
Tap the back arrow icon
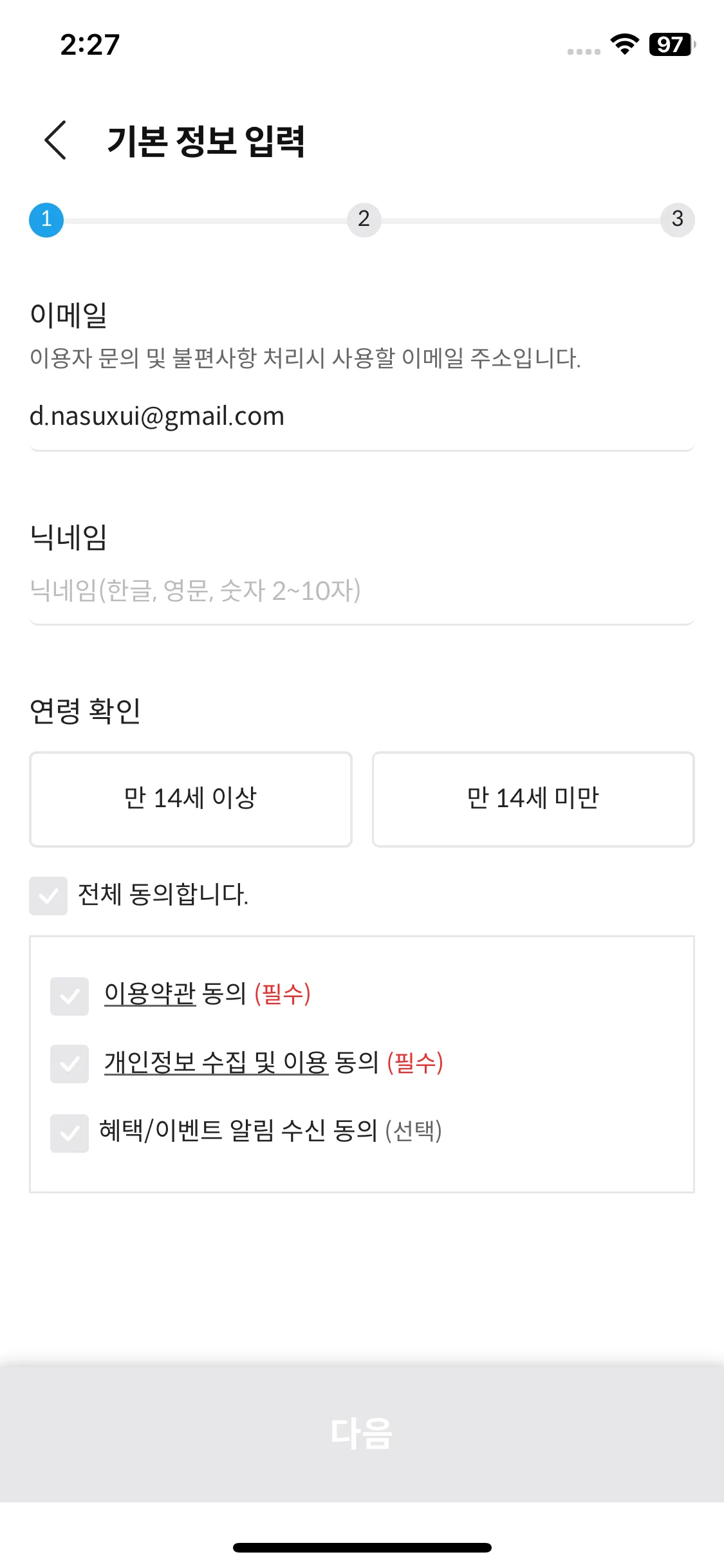point(55,140)
